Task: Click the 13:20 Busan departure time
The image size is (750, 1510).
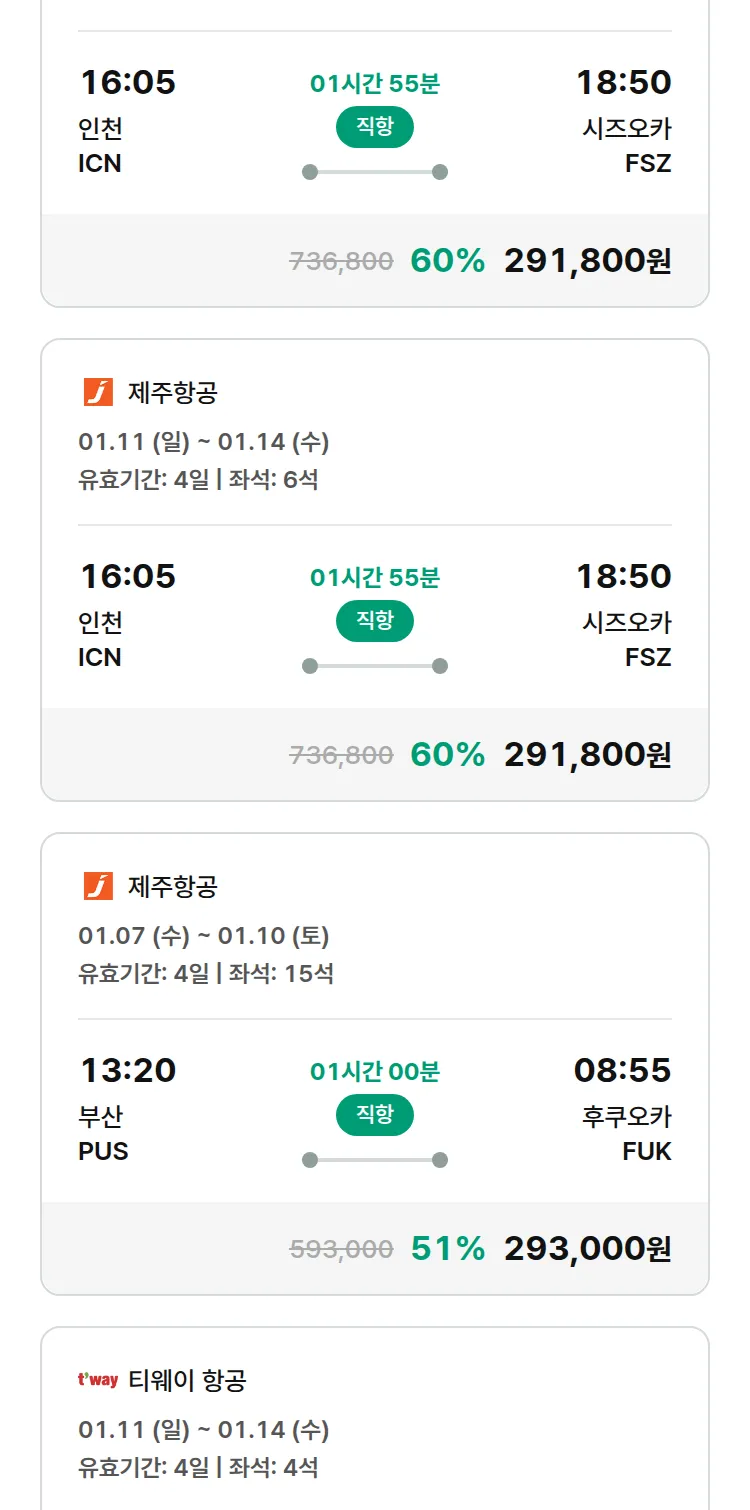Action: [x=128, y=1070]
